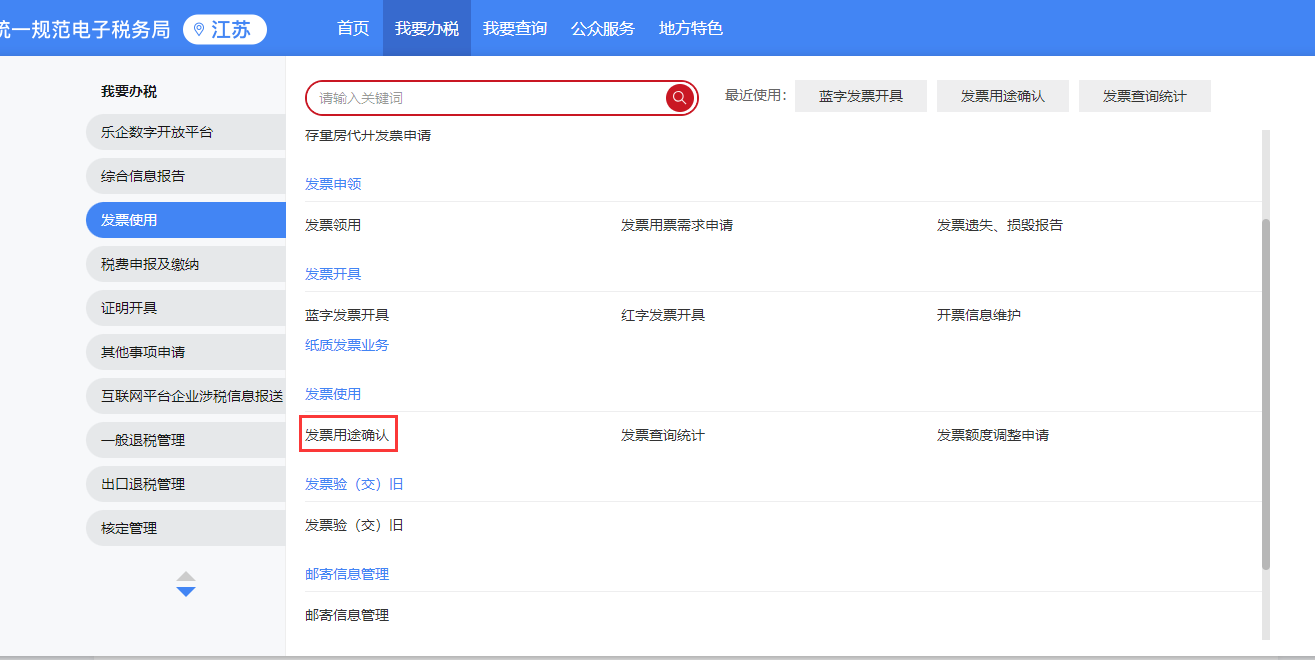The height and width of the screenshot is (660, 1315).
Task: Open the 我要办税 top navigation tab
Action: (426, 29)
